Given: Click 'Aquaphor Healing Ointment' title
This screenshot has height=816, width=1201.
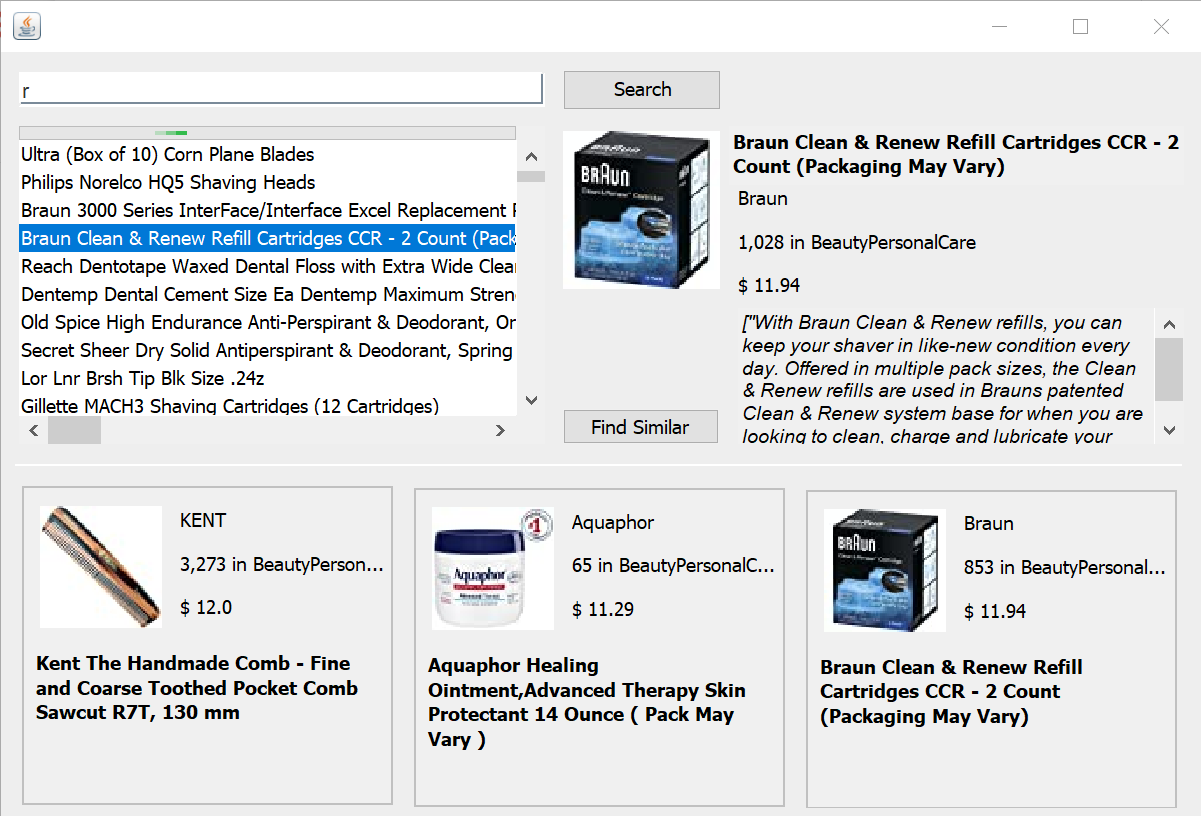Looking at the screenshot, I should [587, 703].
